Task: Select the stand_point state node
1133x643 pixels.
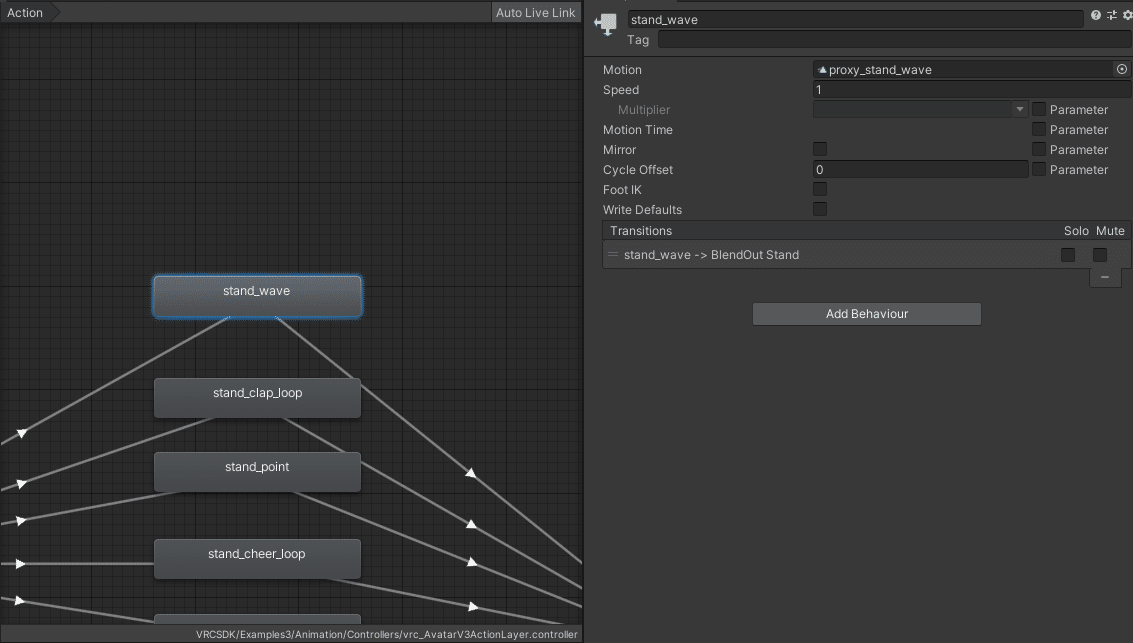Action: (257, 472)
